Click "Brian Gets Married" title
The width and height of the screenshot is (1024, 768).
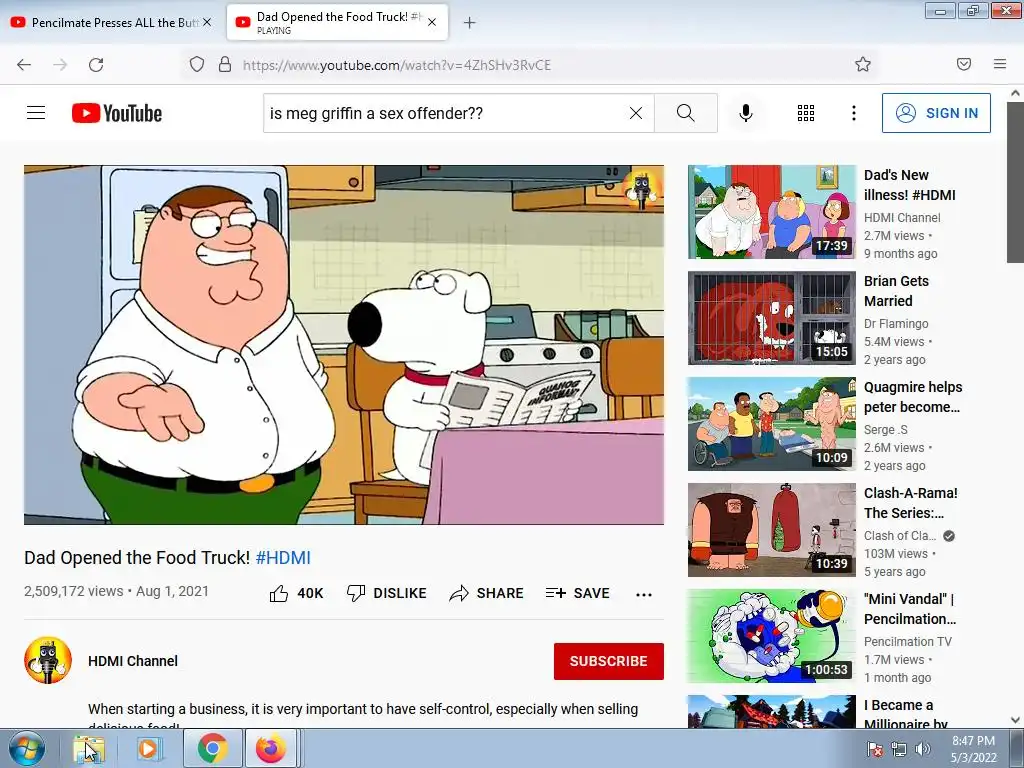click(896, 291)
